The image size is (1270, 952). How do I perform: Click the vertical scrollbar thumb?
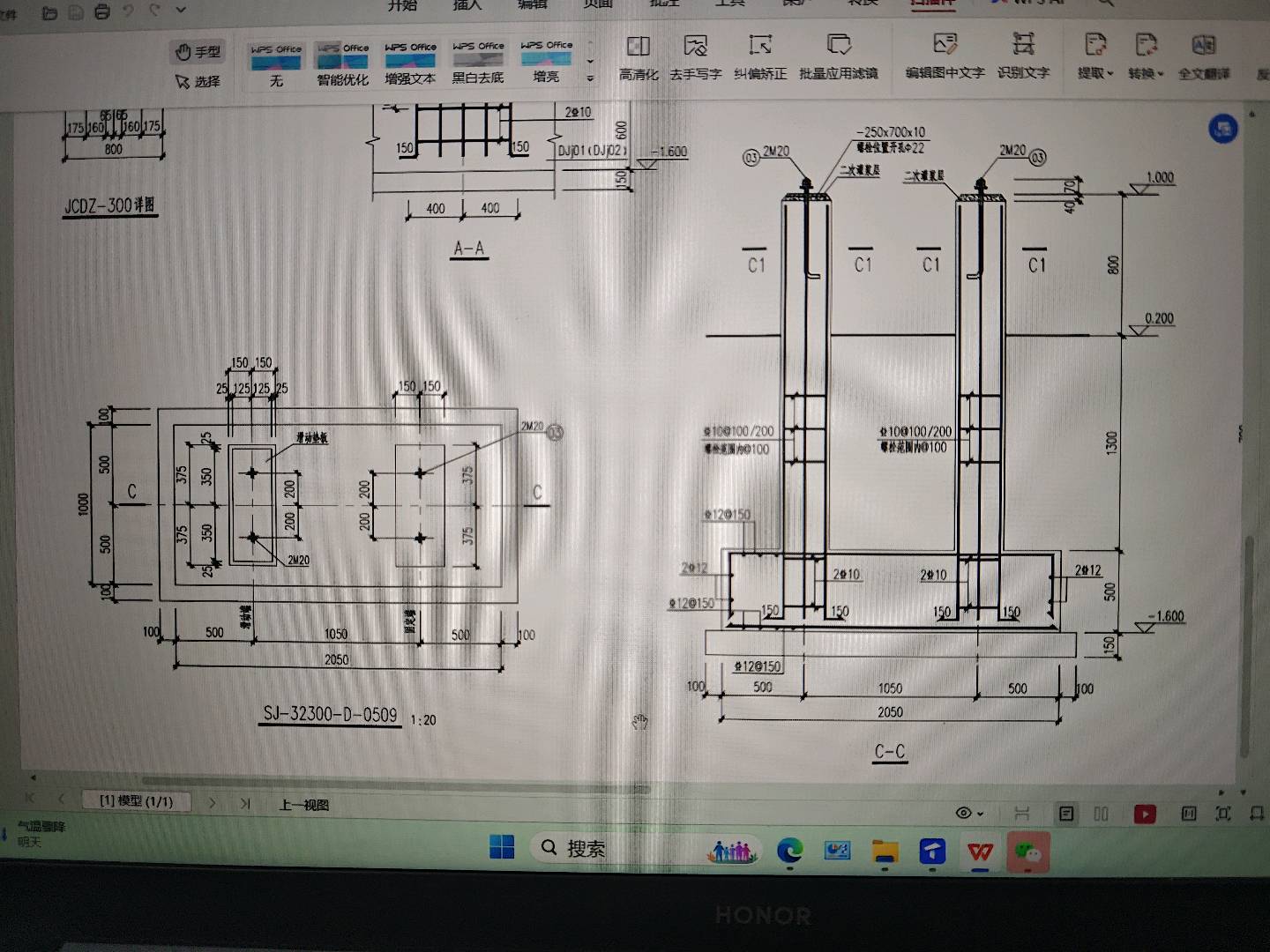(1248, 645)
